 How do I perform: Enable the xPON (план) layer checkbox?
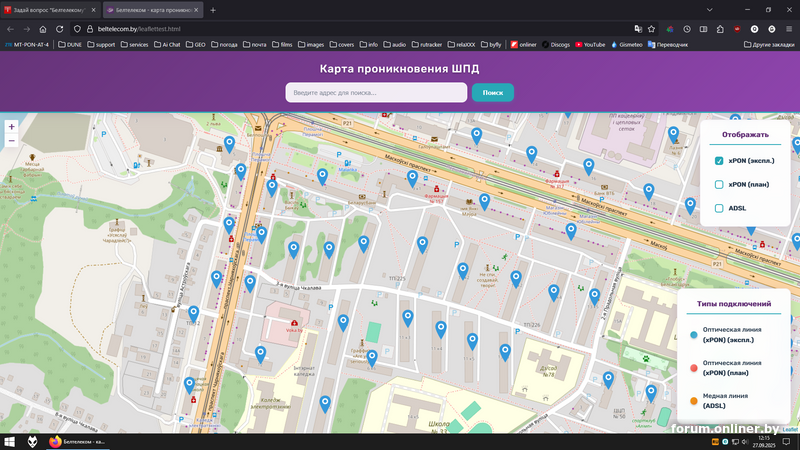pos(719,185)
